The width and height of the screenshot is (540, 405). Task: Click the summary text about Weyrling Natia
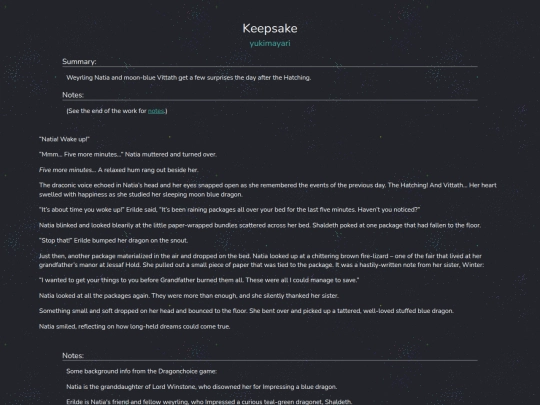pyautogui.click(x=188, y=78)
